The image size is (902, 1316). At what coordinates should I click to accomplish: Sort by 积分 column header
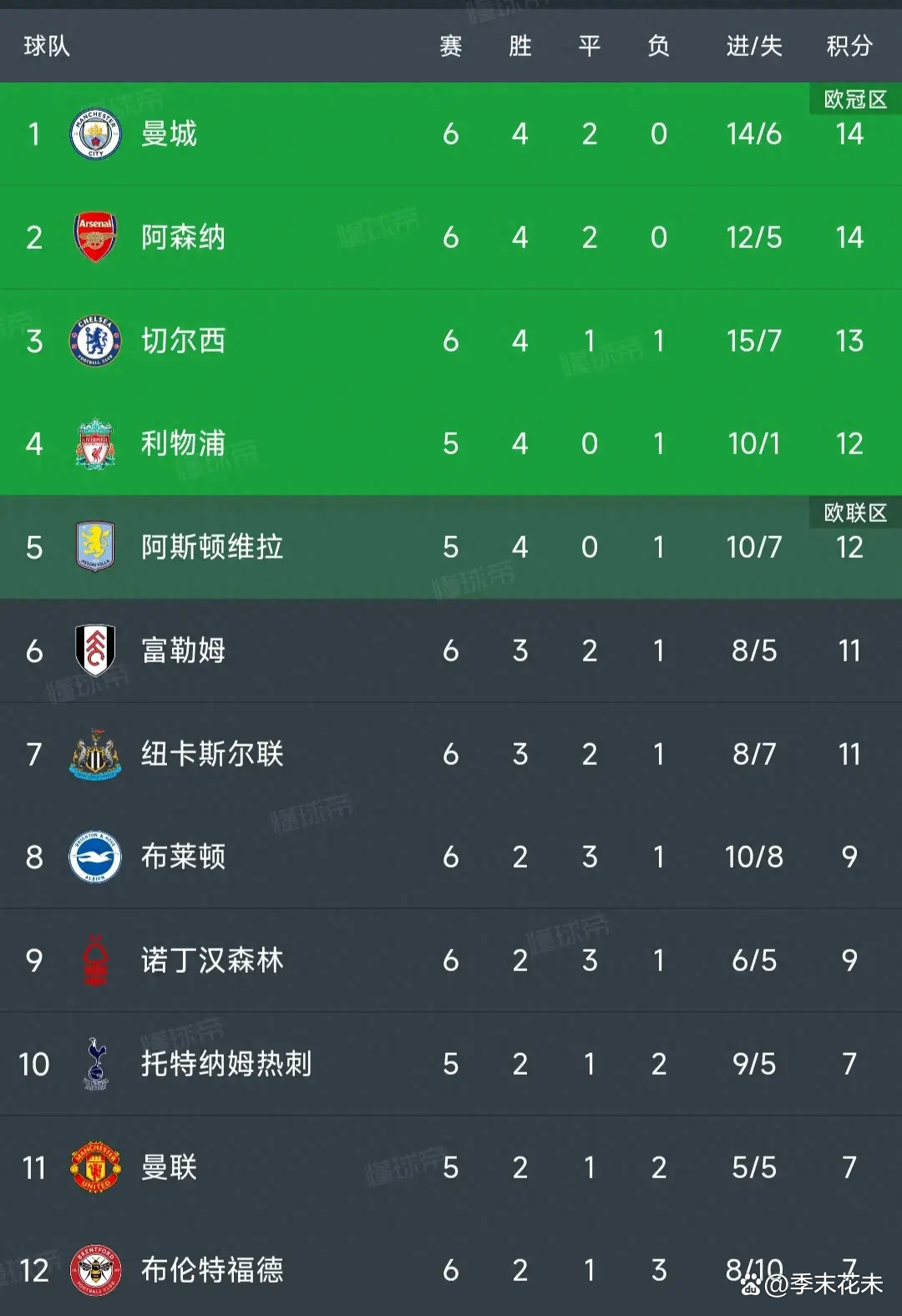849,46
